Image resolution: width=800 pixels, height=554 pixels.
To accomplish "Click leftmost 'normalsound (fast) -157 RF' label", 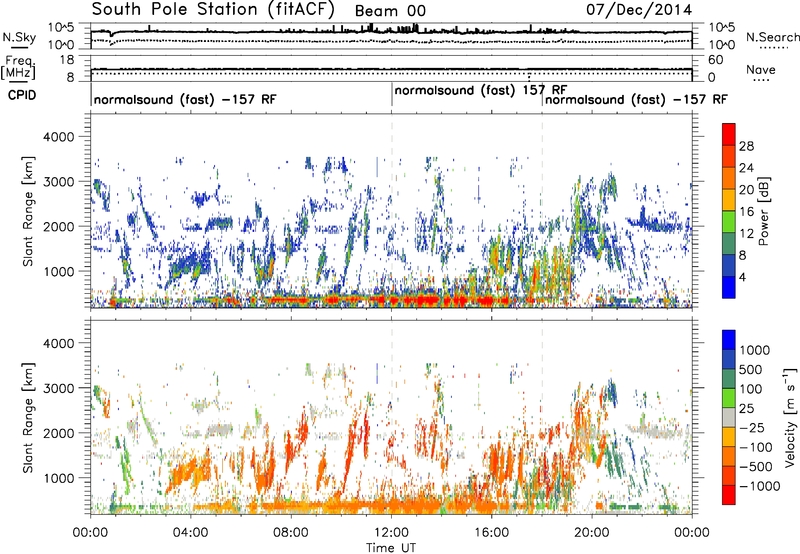I will point(185,99).
